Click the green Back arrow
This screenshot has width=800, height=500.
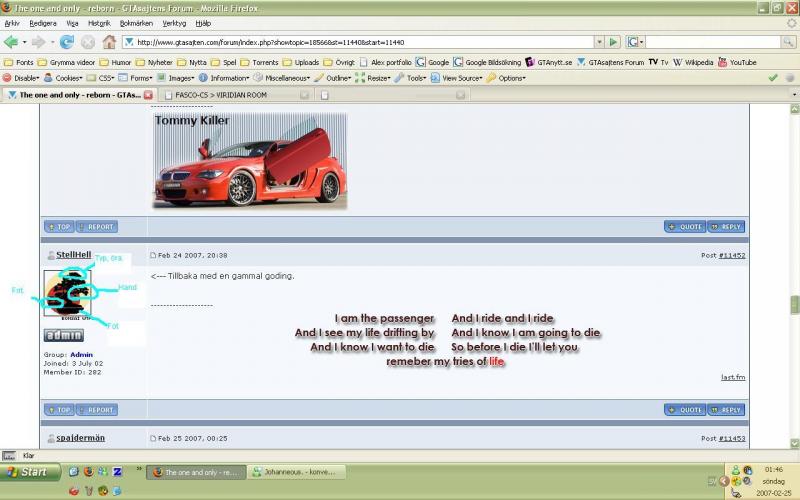pyautogui.click(x=11, y=42)
